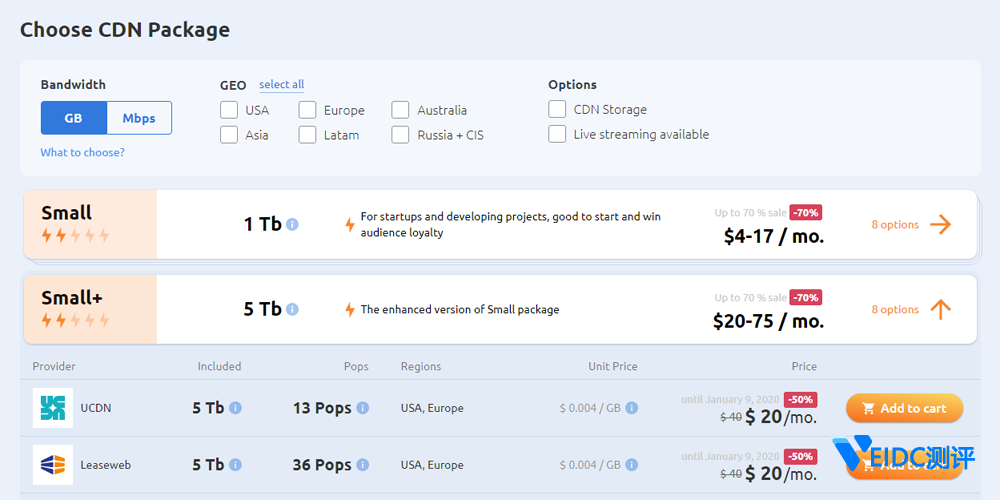This screenshot has height=500, width=1000.
Task: Collapse the Small+ package options arrow
Action: [940, 310]
